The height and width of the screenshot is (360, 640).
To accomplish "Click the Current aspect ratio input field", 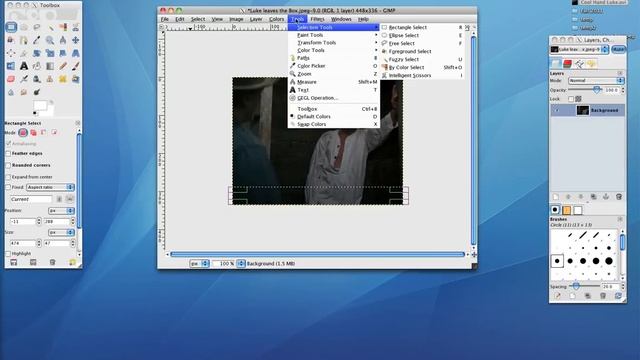I will point(31,199).
